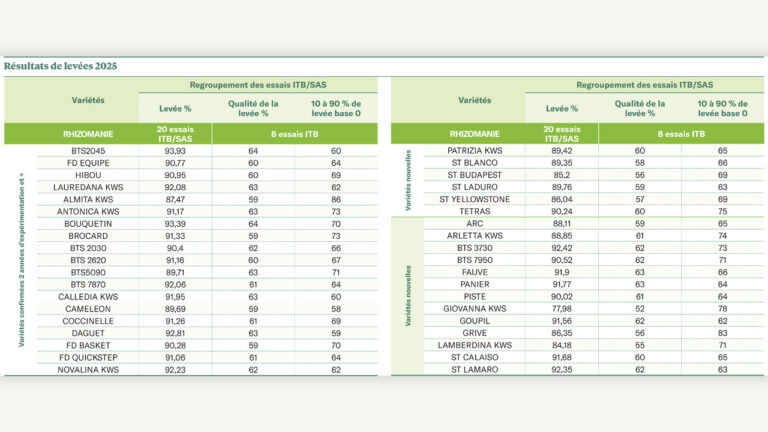Image resolution: width=768 pixels, height=432 pixels.
Task: Click BTS5090 variety name
Action: tap(88, 272)
